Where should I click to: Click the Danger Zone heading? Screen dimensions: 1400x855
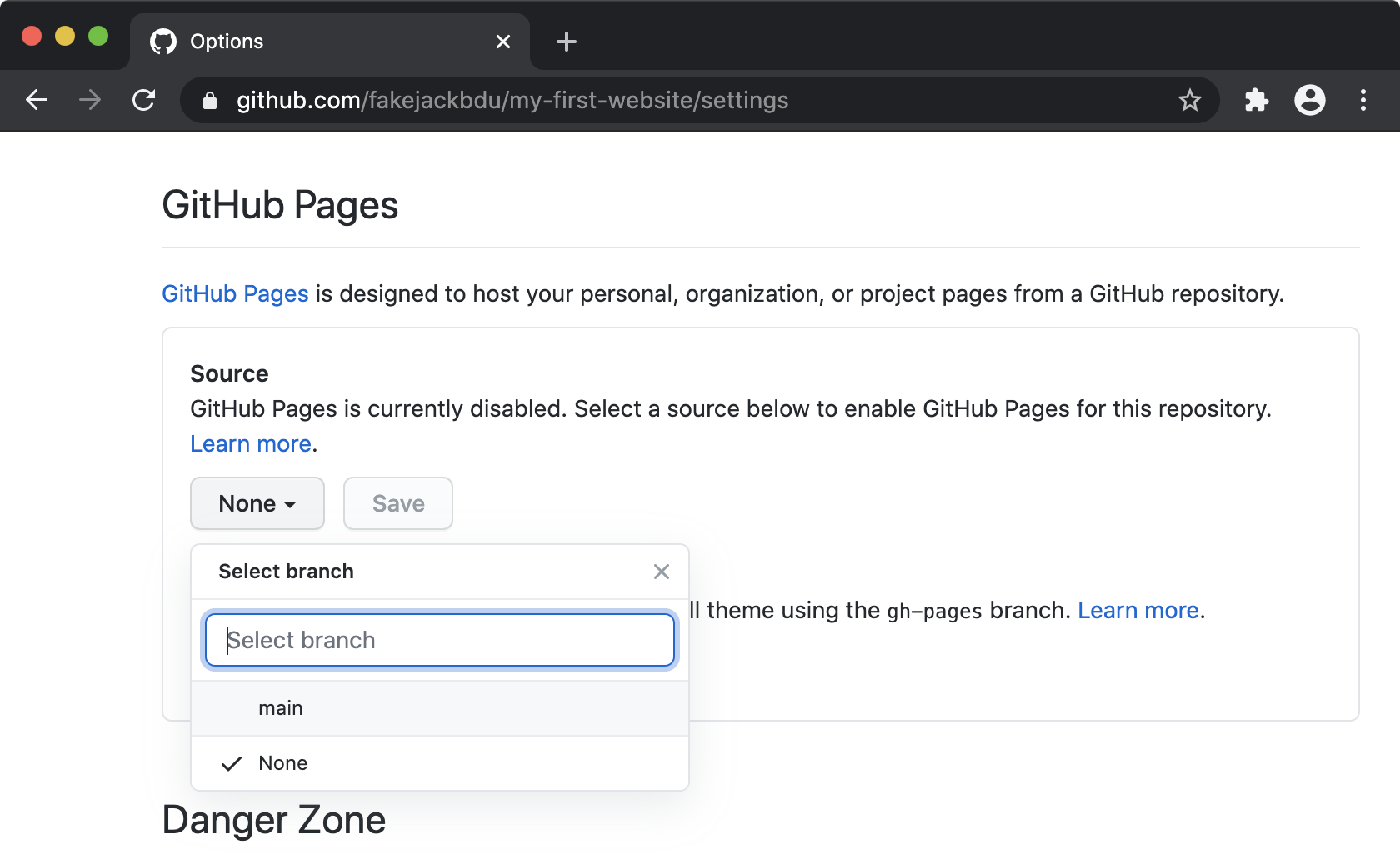[x=274, y=820]
